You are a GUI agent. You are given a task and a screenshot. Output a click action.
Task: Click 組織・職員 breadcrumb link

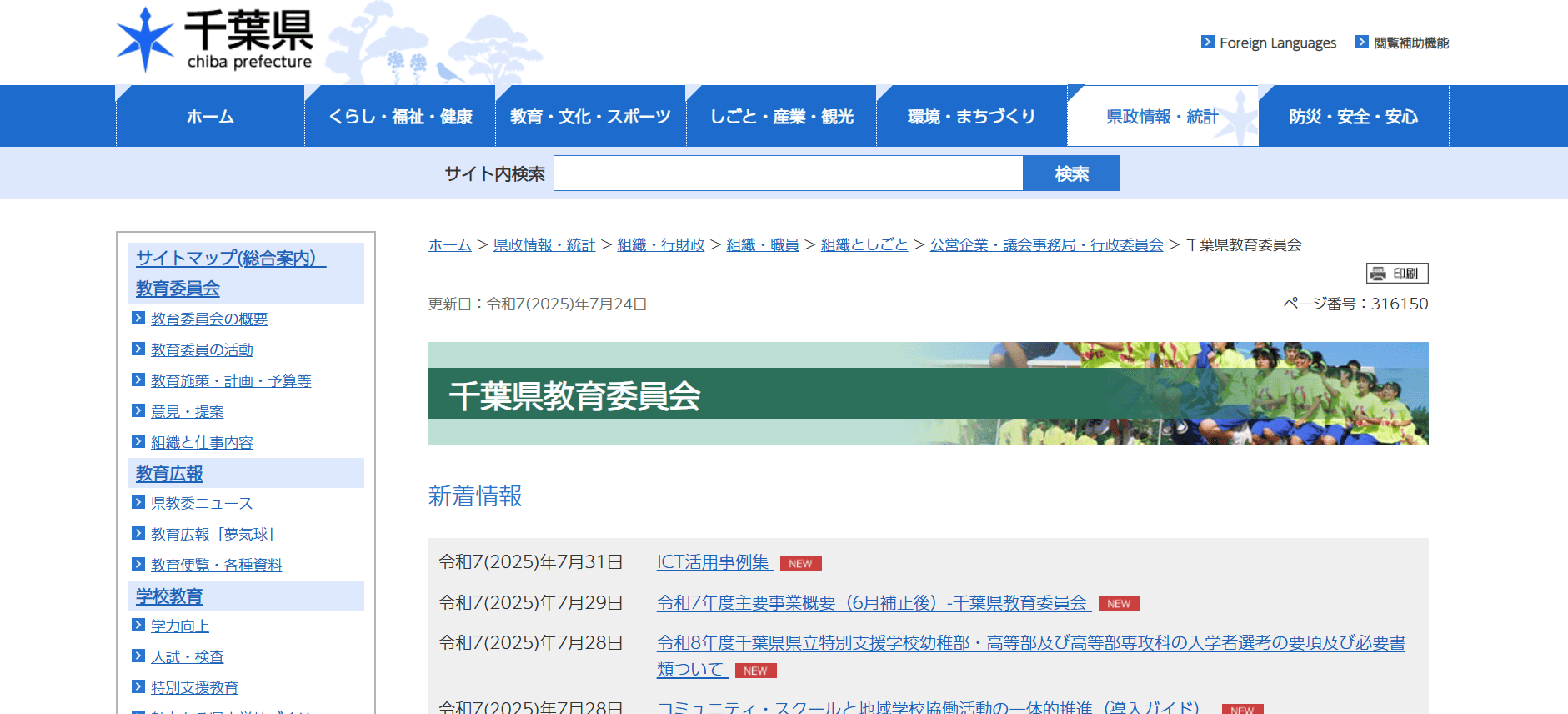[763, 244]
